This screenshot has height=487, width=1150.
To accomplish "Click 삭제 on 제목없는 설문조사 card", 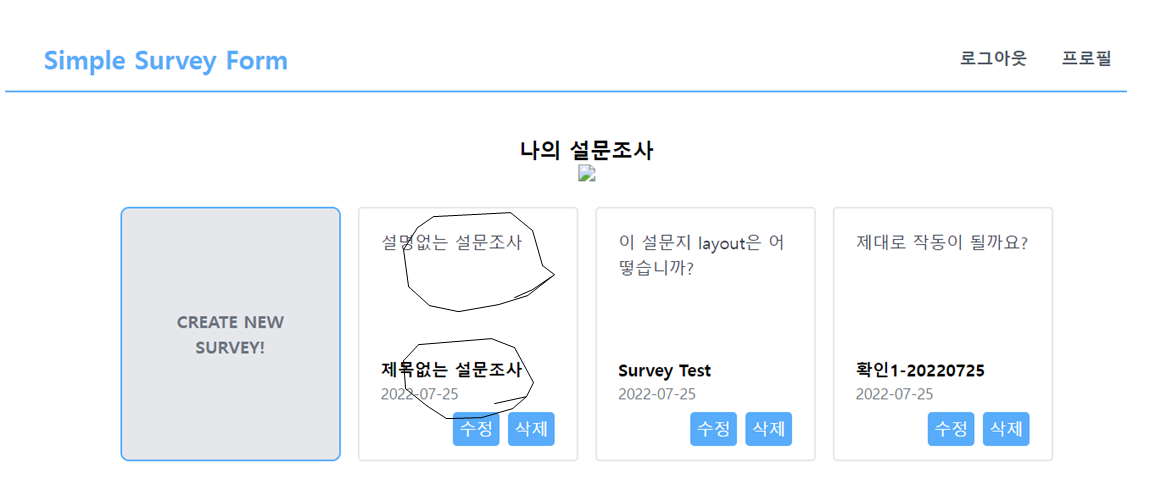I will pyautogui.click(x=531, y=429).
